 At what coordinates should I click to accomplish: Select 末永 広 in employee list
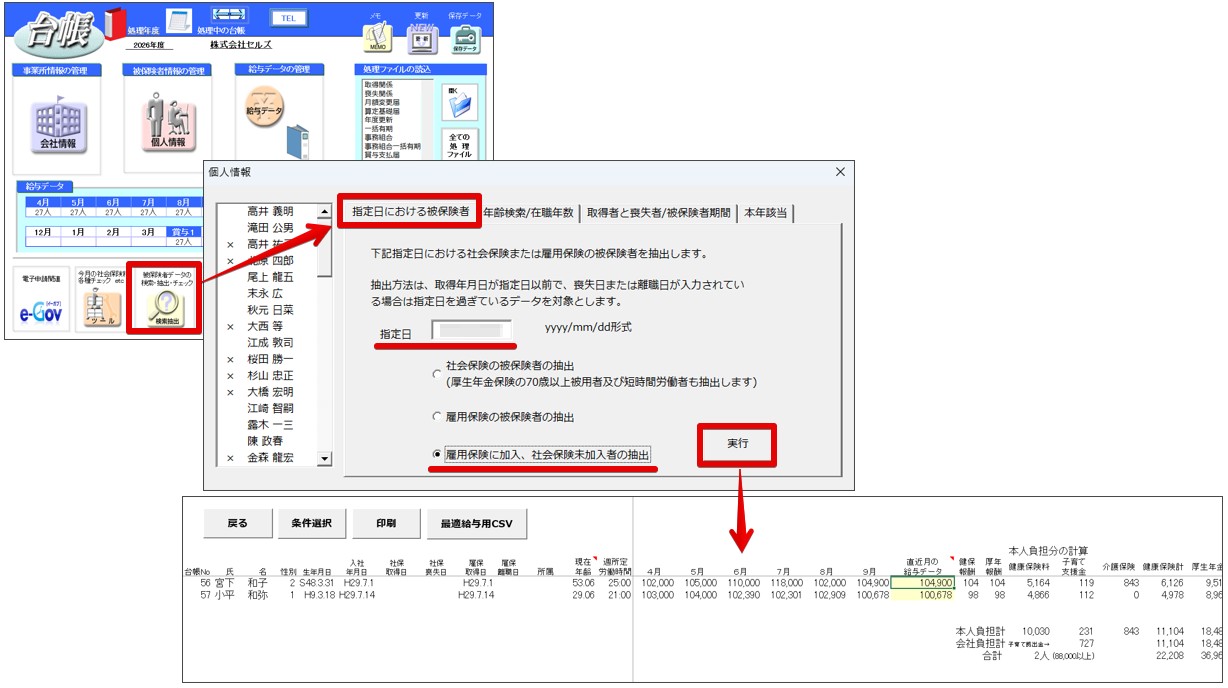point(271,293)
